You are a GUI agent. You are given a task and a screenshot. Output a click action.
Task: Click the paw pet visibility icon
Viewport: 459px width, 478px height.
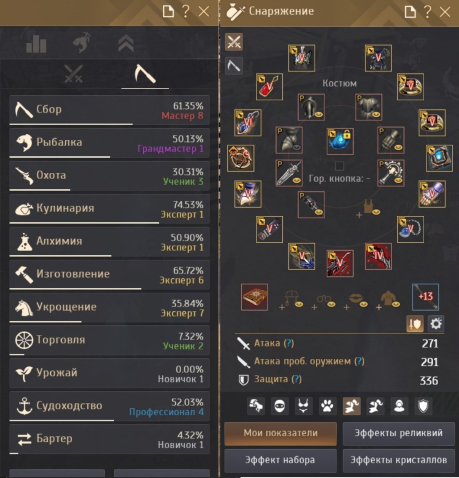pos(327,406)
